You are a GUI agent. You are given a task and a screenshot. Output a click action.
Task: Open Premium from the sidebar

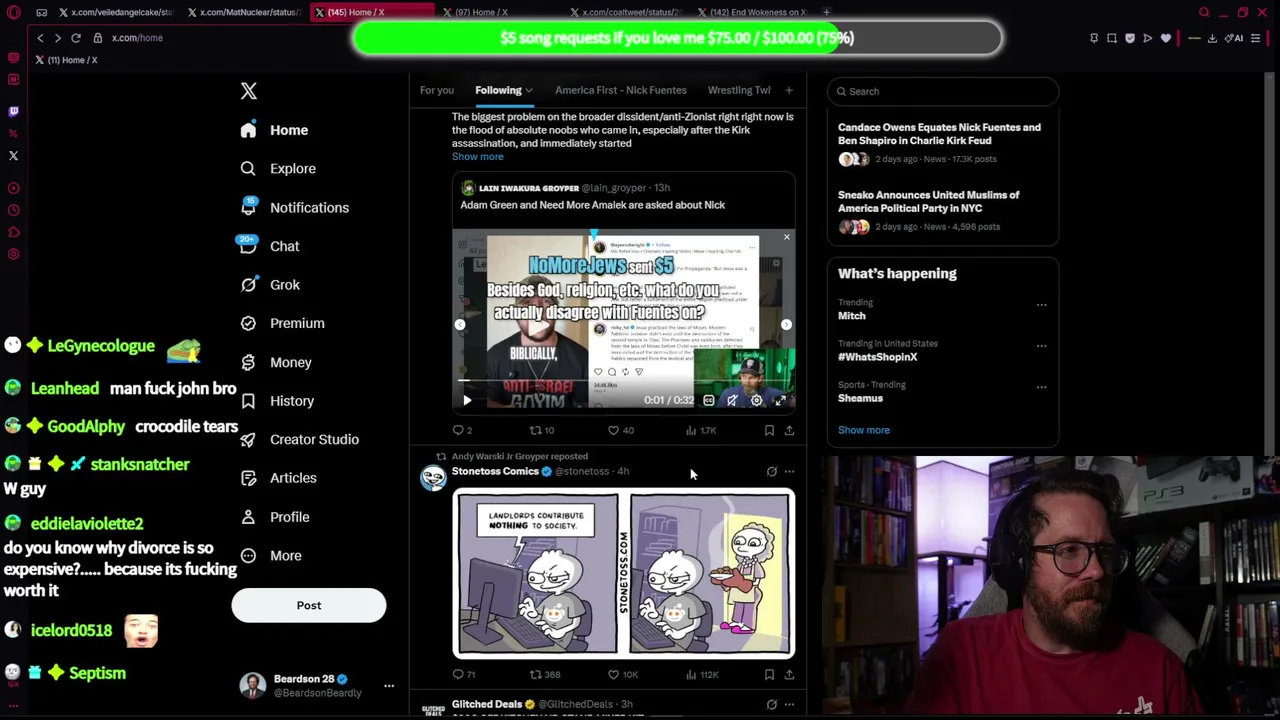282,323
